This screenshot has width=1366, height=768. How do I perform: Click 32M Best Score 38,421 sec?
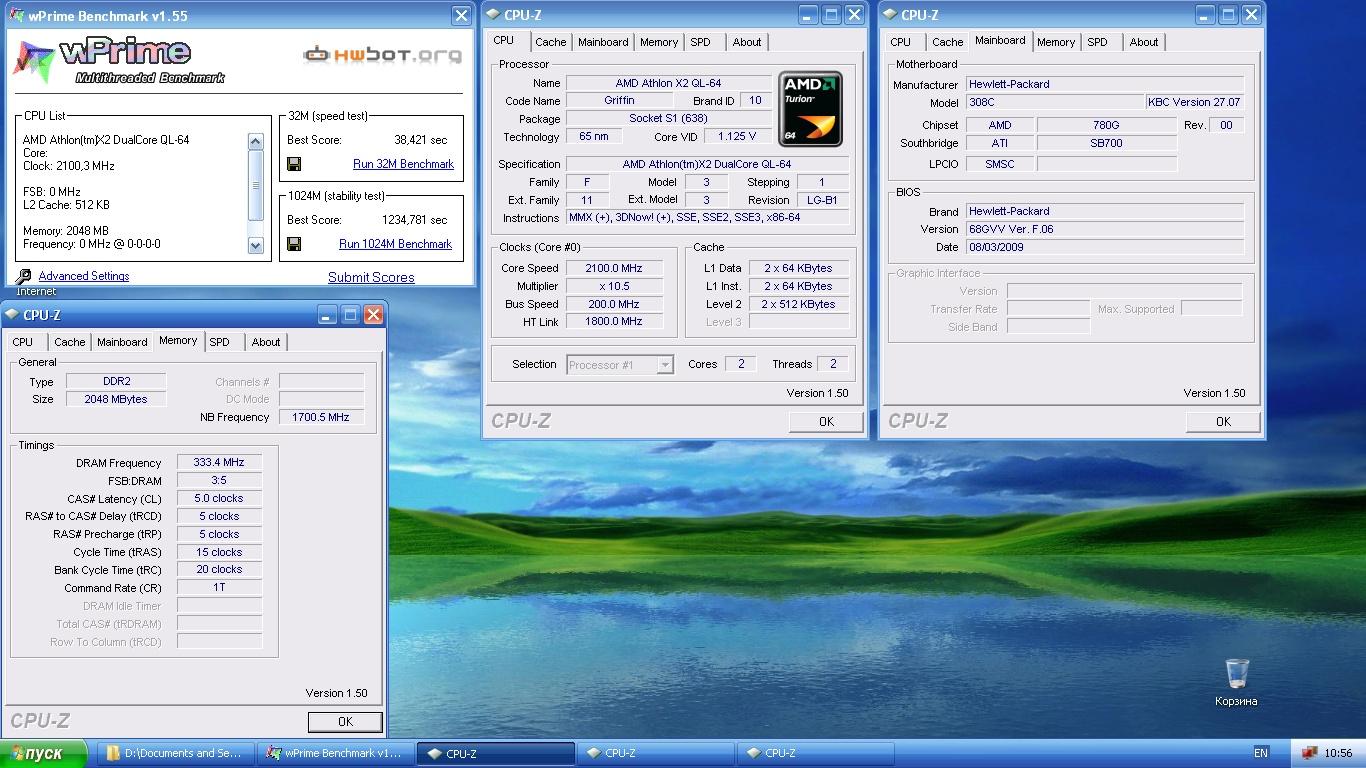click(421, 140)
